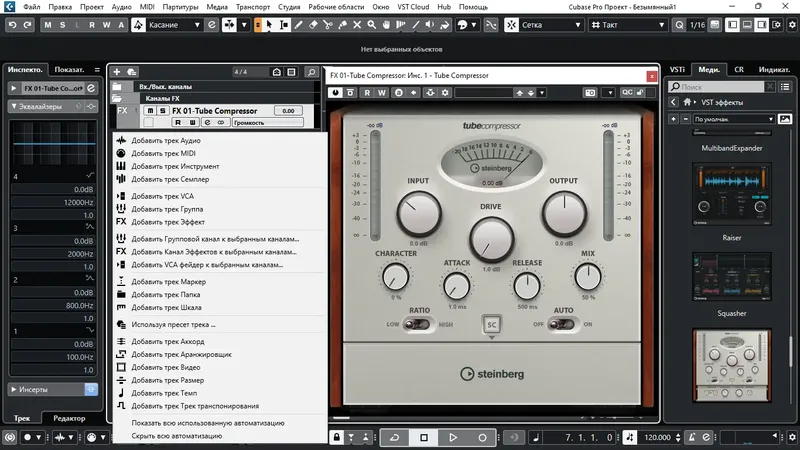
Task: Click the Record button in transport bar
Action: tap(482, 437)
